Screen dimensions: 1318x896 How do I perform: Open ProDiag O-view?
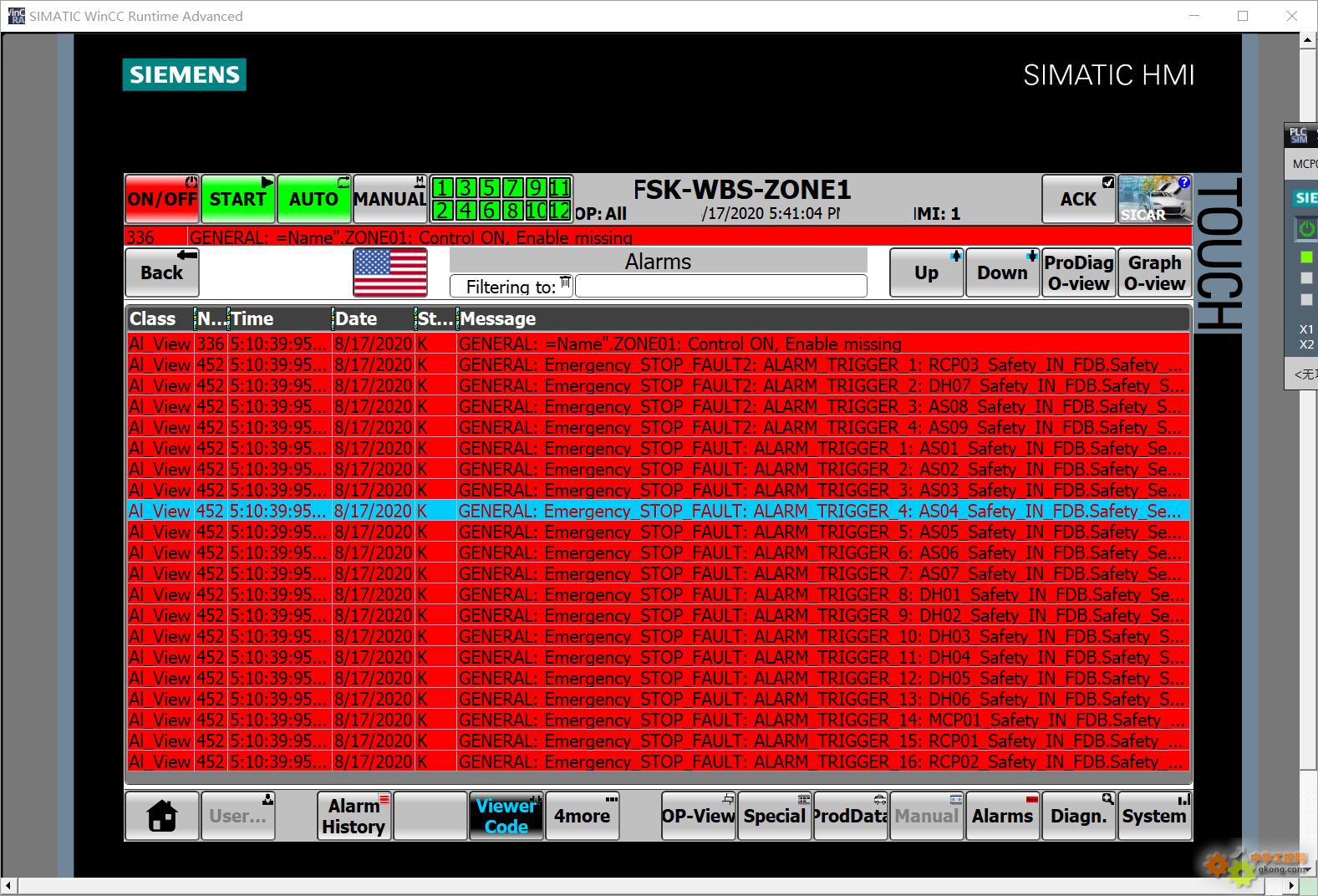click(x=1078, y=272)
